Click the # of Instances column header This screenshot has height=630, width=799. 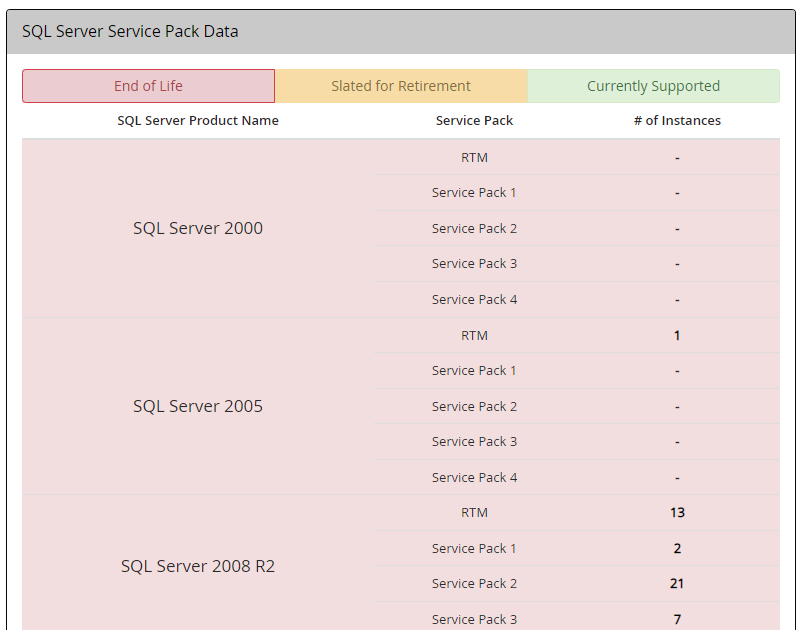pyautogui.click(x=677, y=121)
